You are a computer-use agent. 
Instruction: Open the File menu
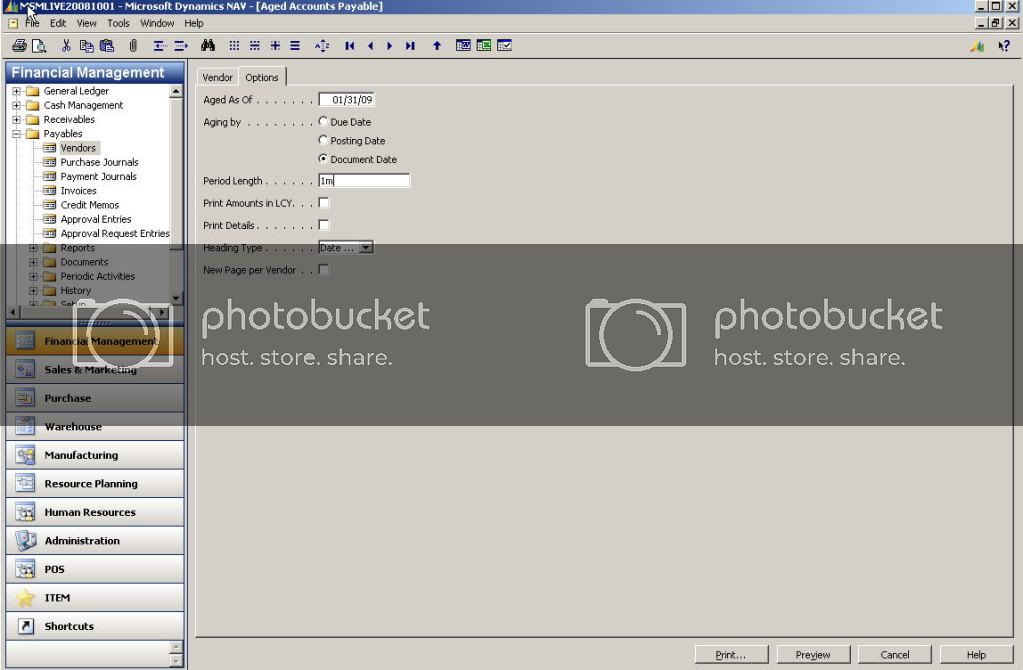tap(33, 23)
